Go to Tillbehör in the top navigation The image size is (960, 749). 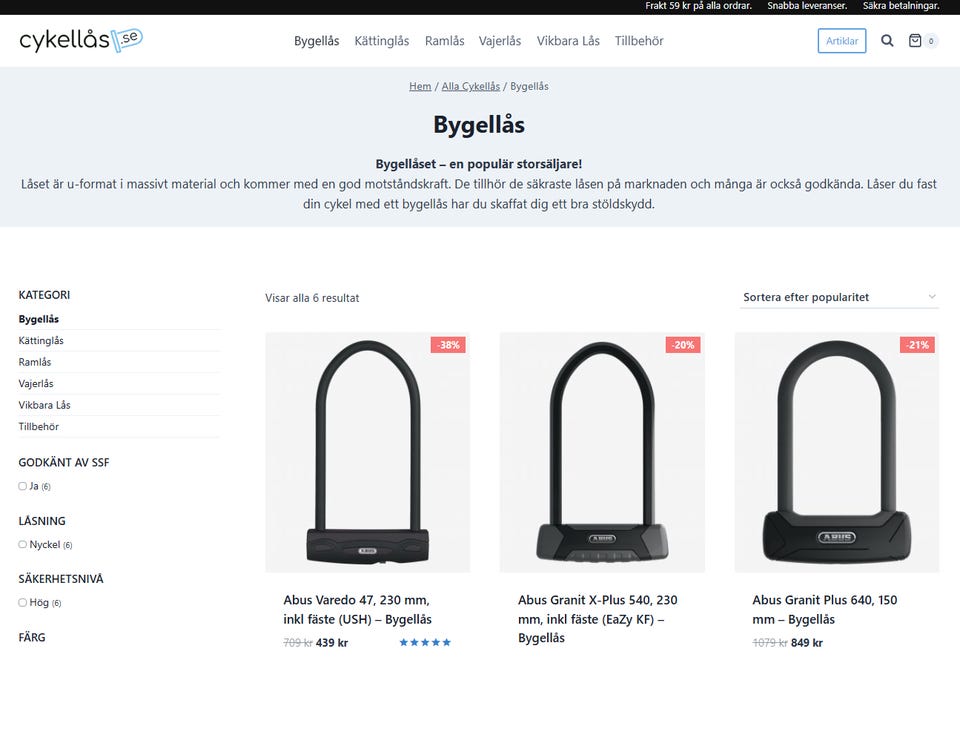pos(639,41)
